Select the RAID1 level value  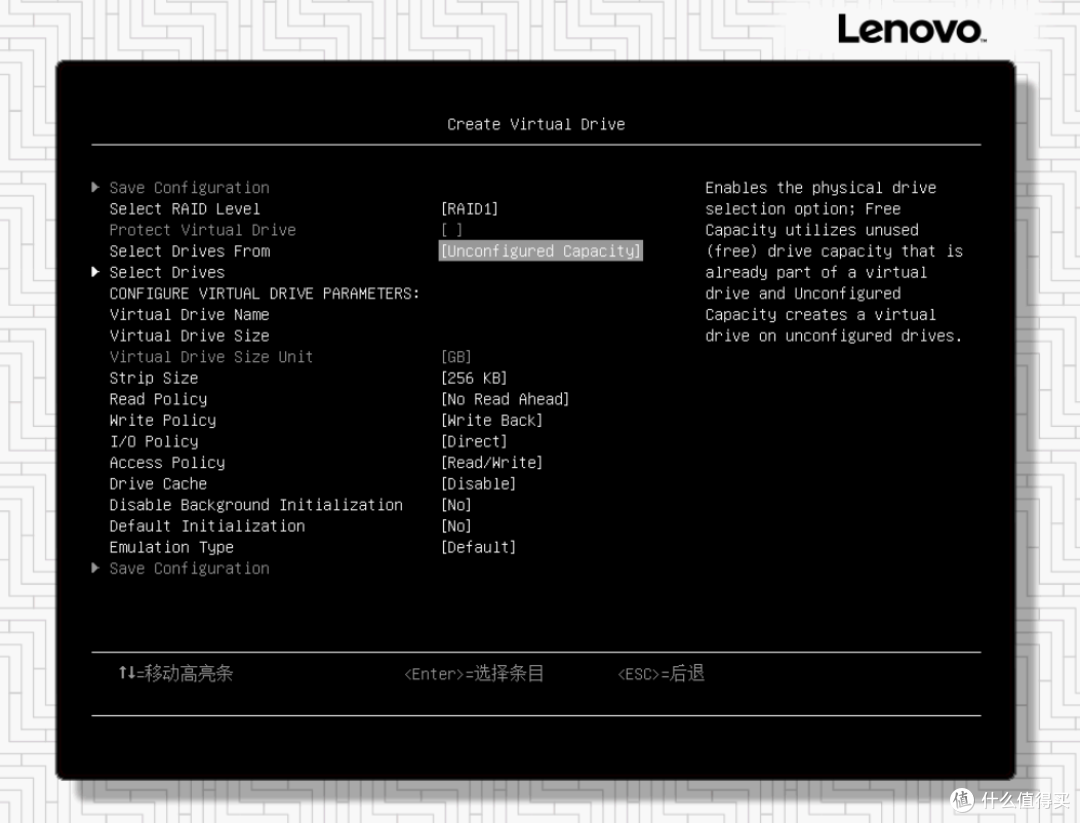[x=469, y=209]
